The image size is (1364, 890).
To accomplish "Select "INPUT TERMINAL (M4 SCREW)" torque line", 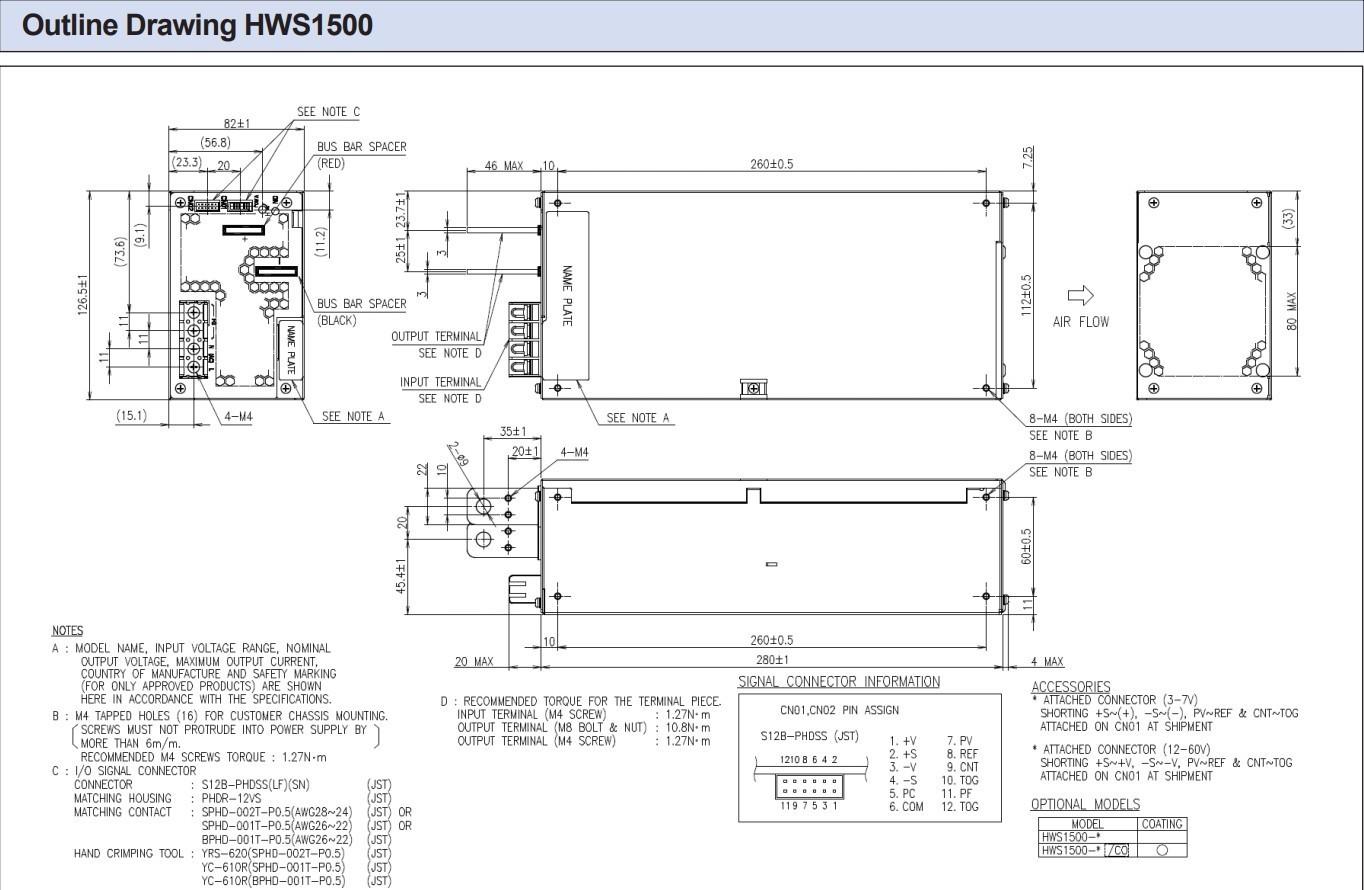I will tap(584, 714).
